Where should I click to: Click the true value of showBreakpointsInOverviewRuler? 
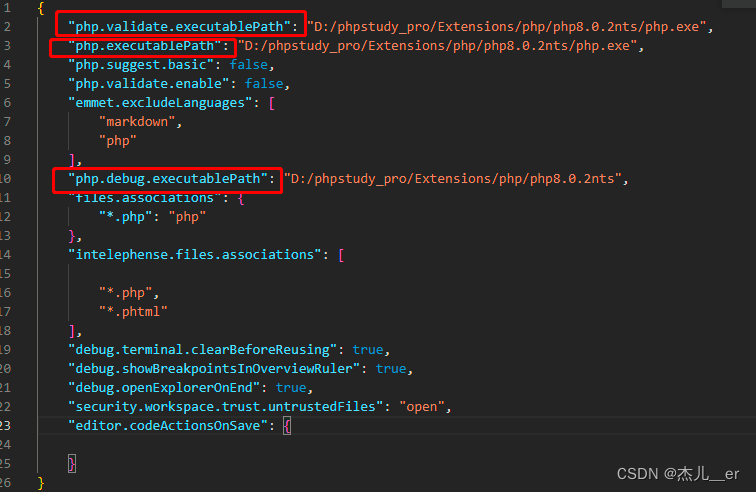[391, 369]
